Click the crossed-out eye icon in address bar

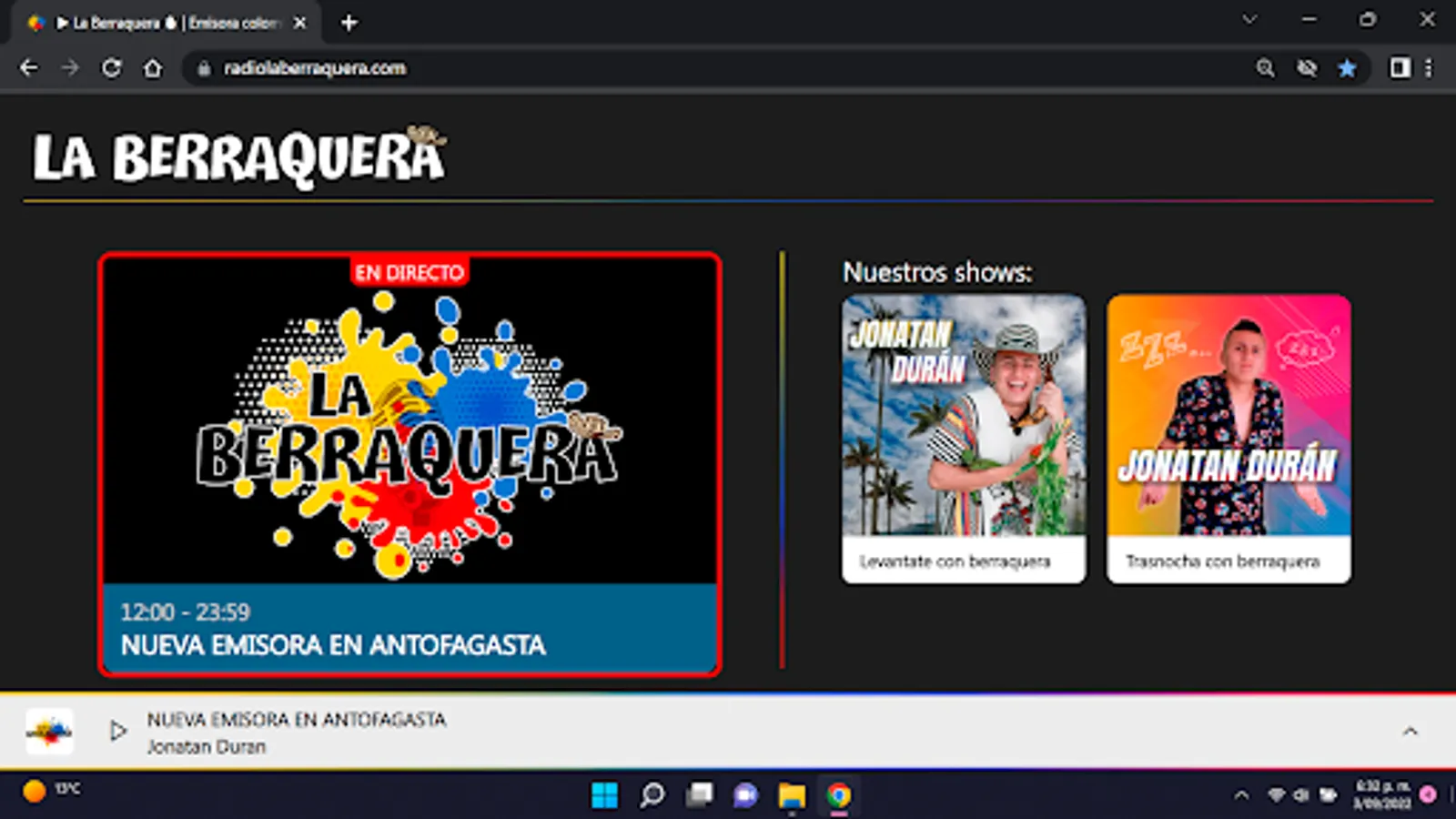click(x=1307, y=68)
